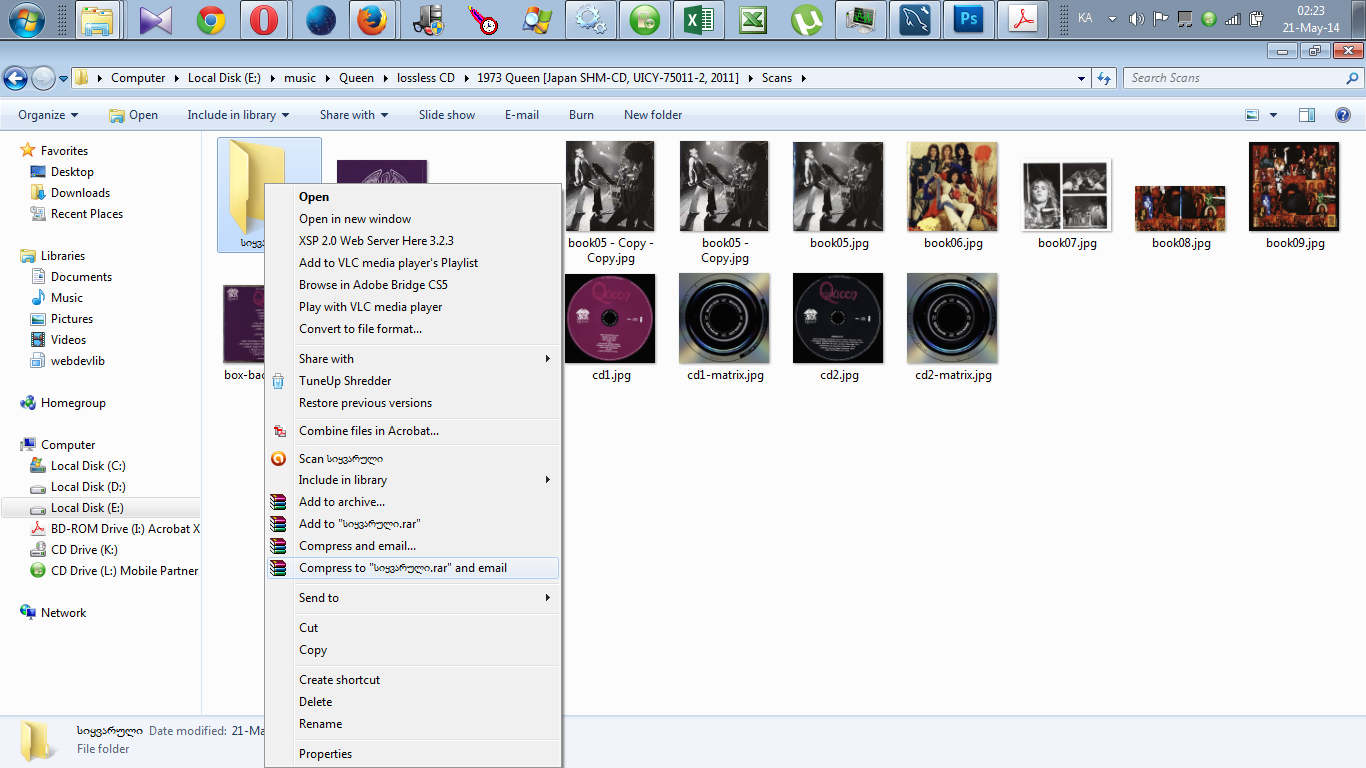Expand Share with context submenu

pos(412,359)
